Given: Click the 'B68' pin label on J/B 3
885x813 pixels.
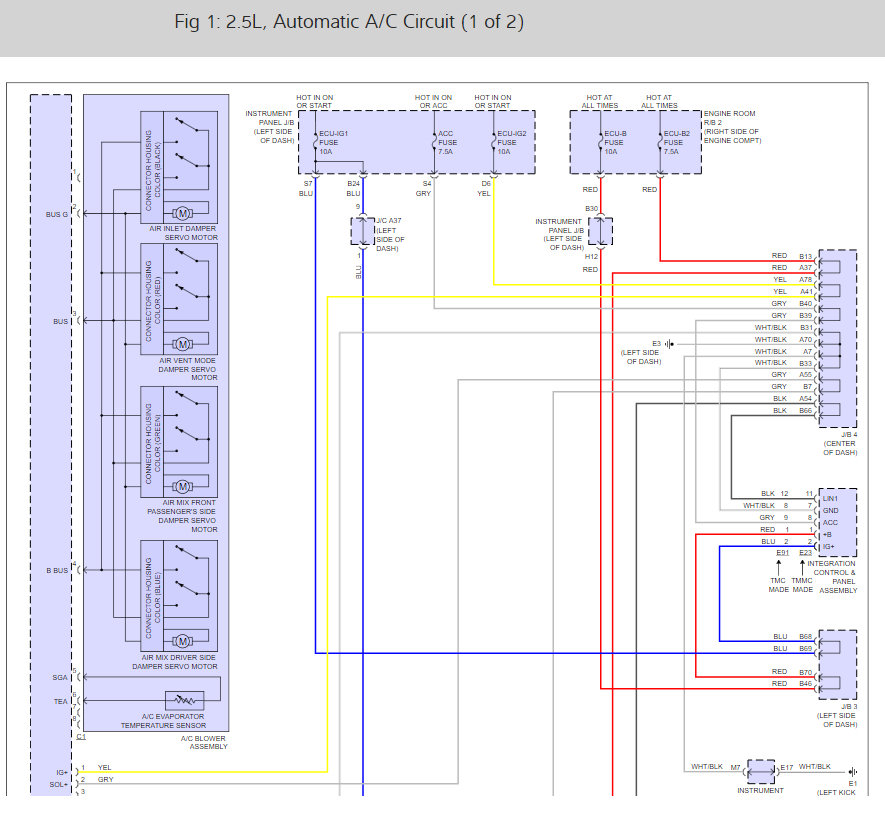Looking at the screenshot, I should click(x=805, y=636).
